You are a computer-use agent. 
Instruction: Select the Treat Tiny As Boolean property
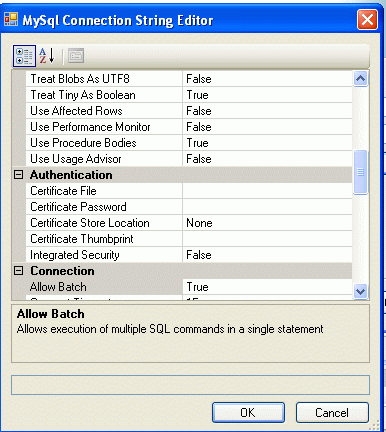[x=104, y=95]
